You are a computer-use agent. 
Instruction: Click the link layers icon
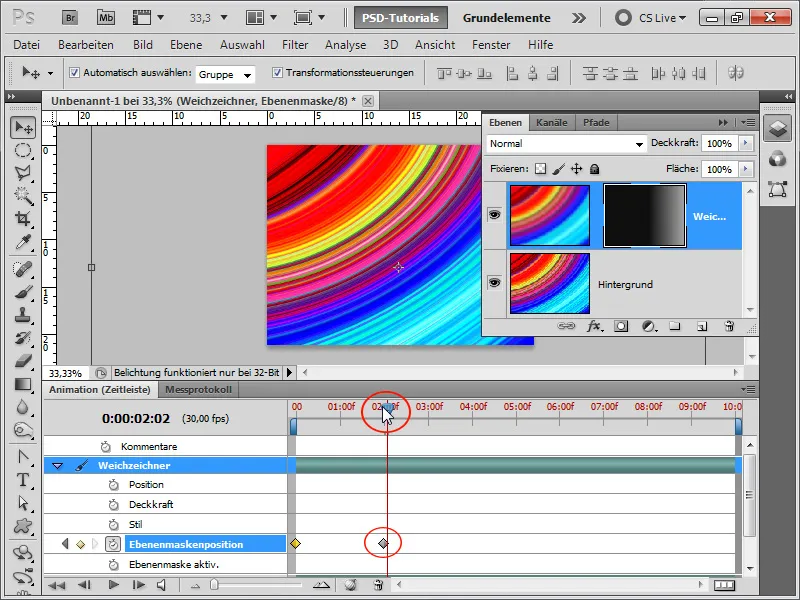click(x=566, y=326)
